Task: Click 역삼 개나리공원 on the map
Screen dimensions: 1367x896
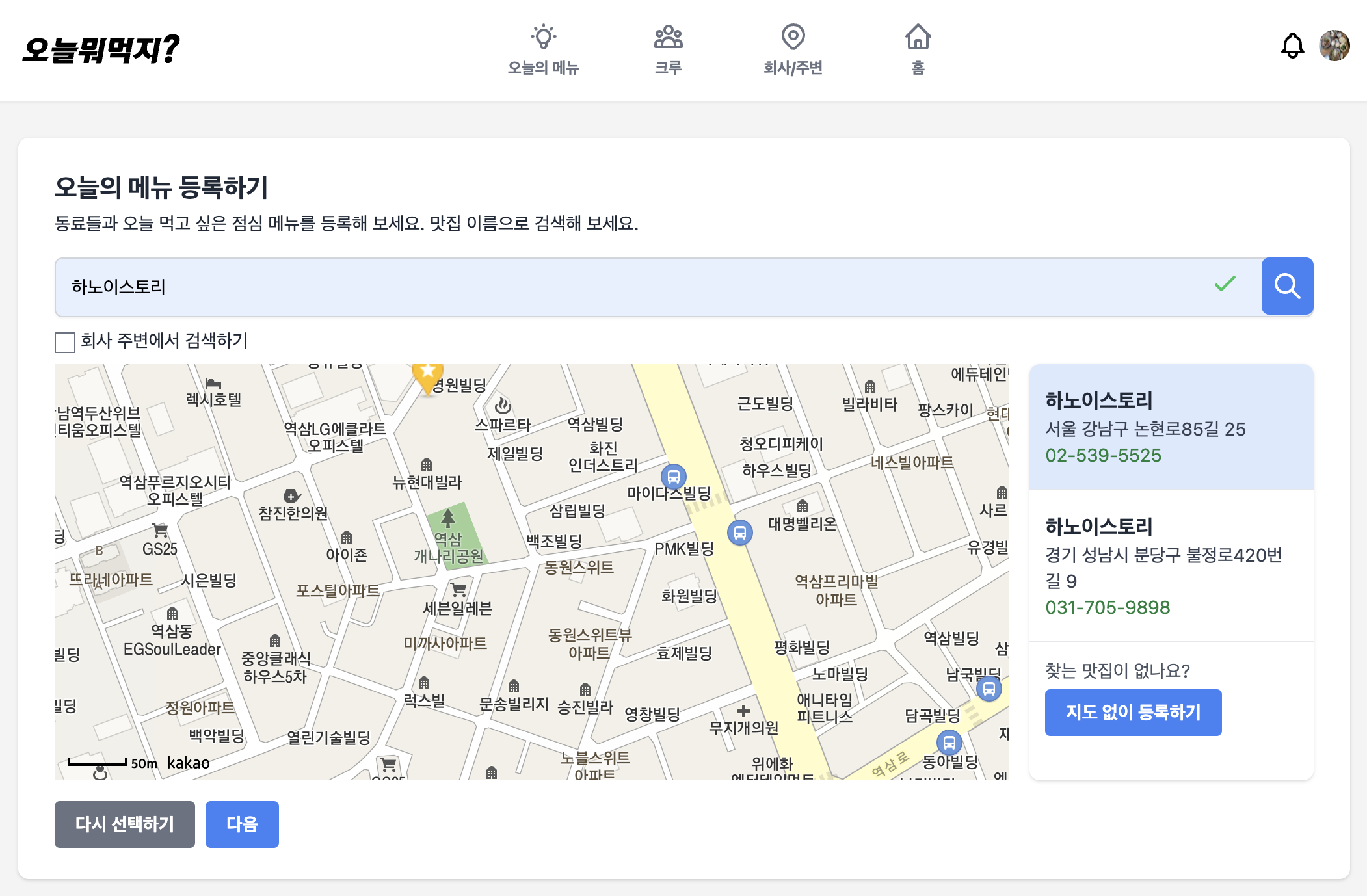Action: pyautogui.click(x=450, y=545)
